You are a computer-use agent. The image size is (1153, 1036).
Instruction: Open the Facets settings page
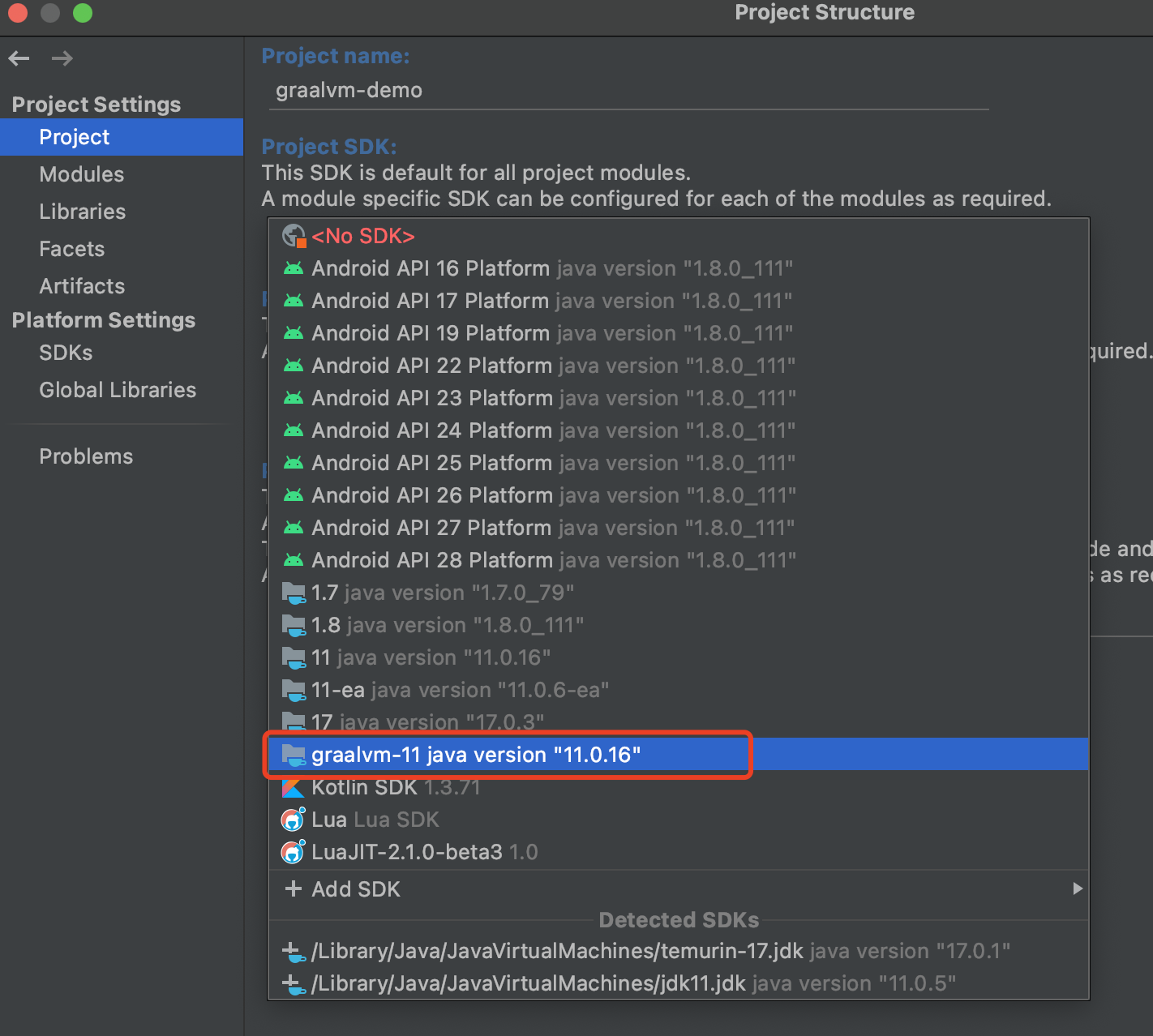pos(122,249)
